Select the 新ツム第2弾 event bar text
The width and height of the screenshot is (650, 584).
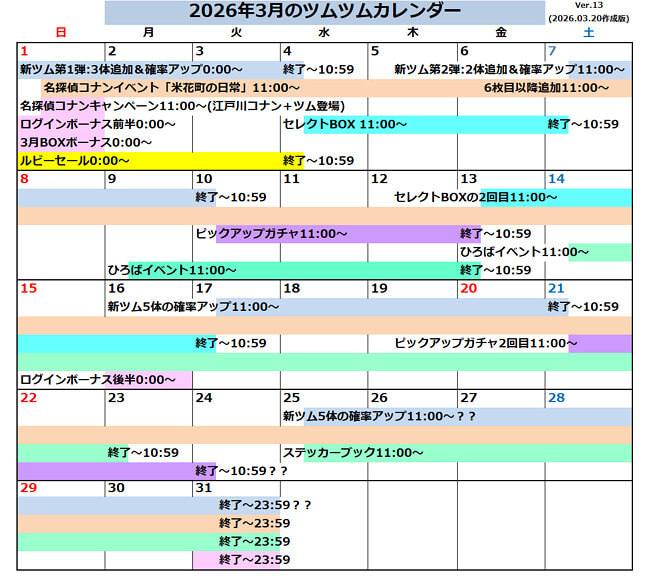pyautogui.click(x=503, y=70)
